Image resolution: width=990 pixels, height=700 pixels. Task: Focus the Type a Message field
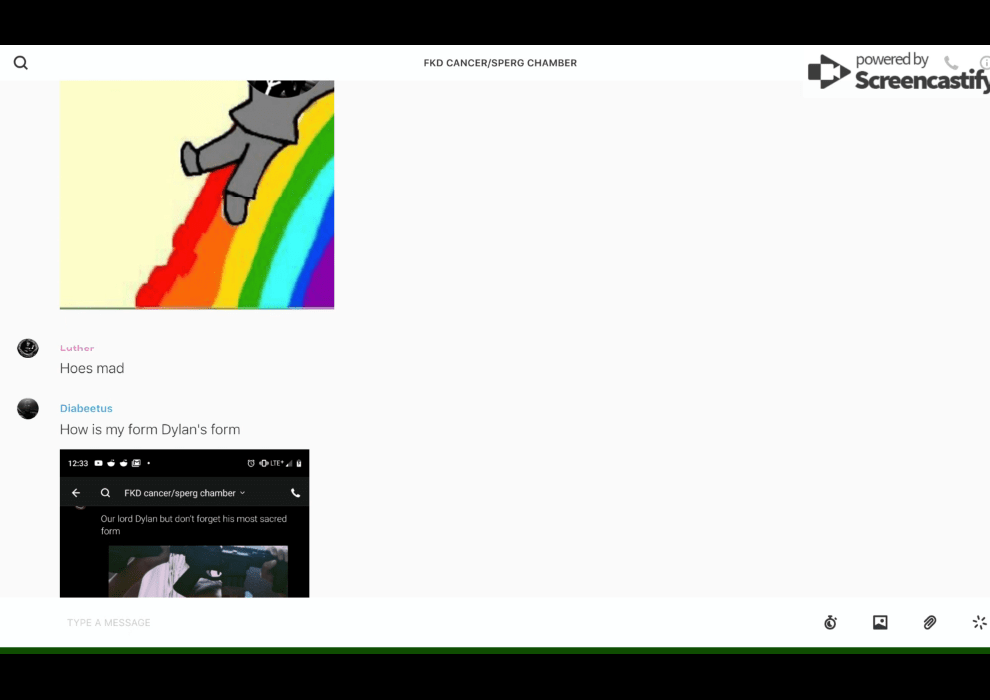[400, 623]
